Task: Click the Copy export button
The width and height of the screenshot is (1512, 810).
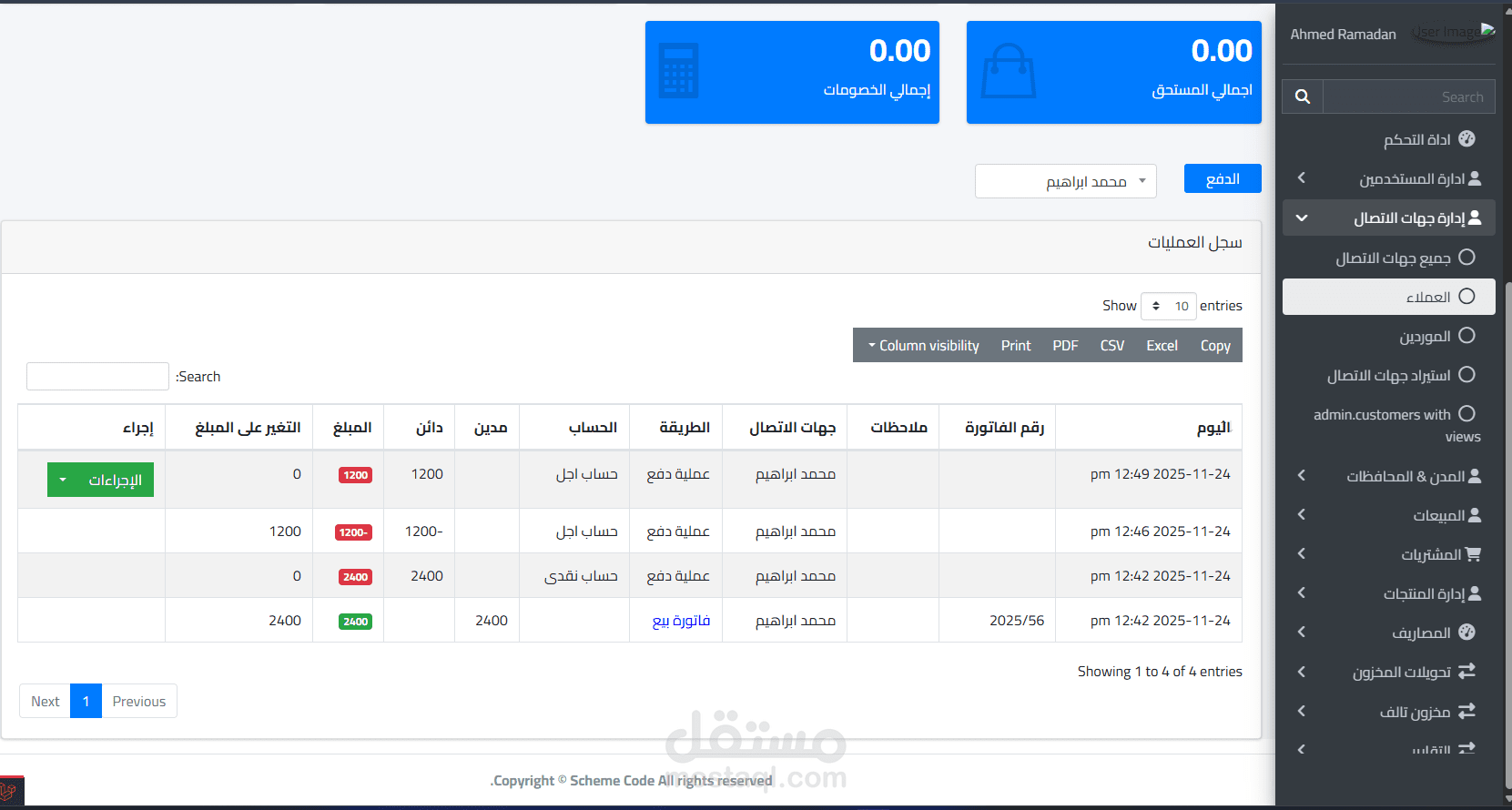Action: click(x=1215, y=345)
